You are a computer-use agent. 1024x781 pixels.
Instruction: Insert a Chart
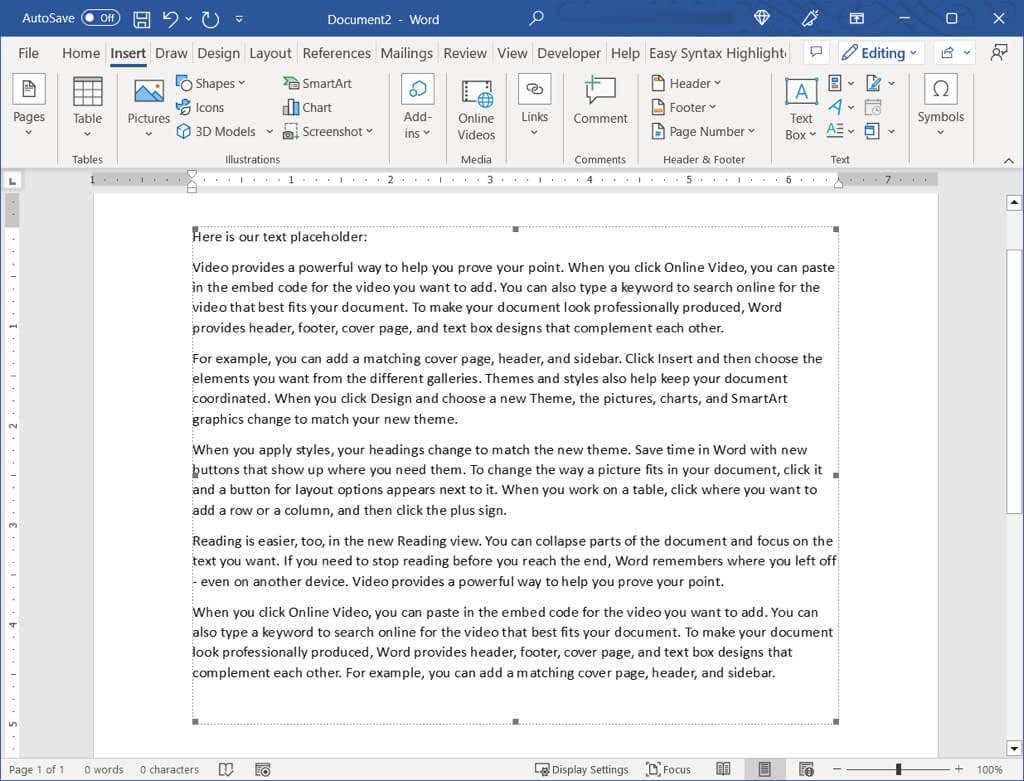tap(307, 107)
